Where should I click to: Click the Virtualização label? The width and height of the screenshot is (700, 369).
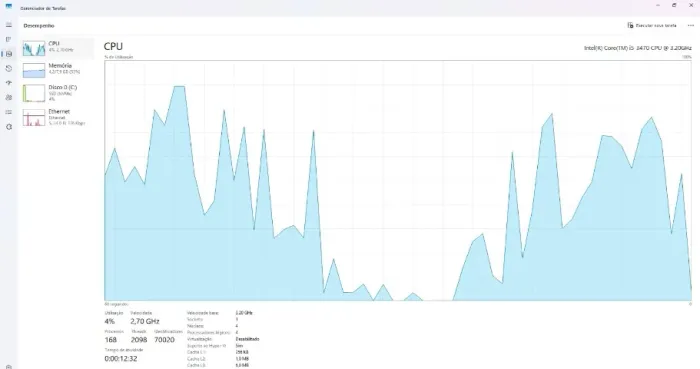pyautogui.click(x=200, y=339)
